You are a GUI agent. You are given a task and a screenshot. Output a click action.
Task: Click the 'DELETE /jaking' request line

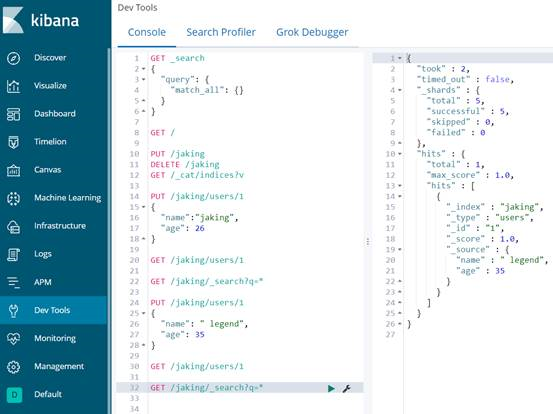(x=185, y=165)
